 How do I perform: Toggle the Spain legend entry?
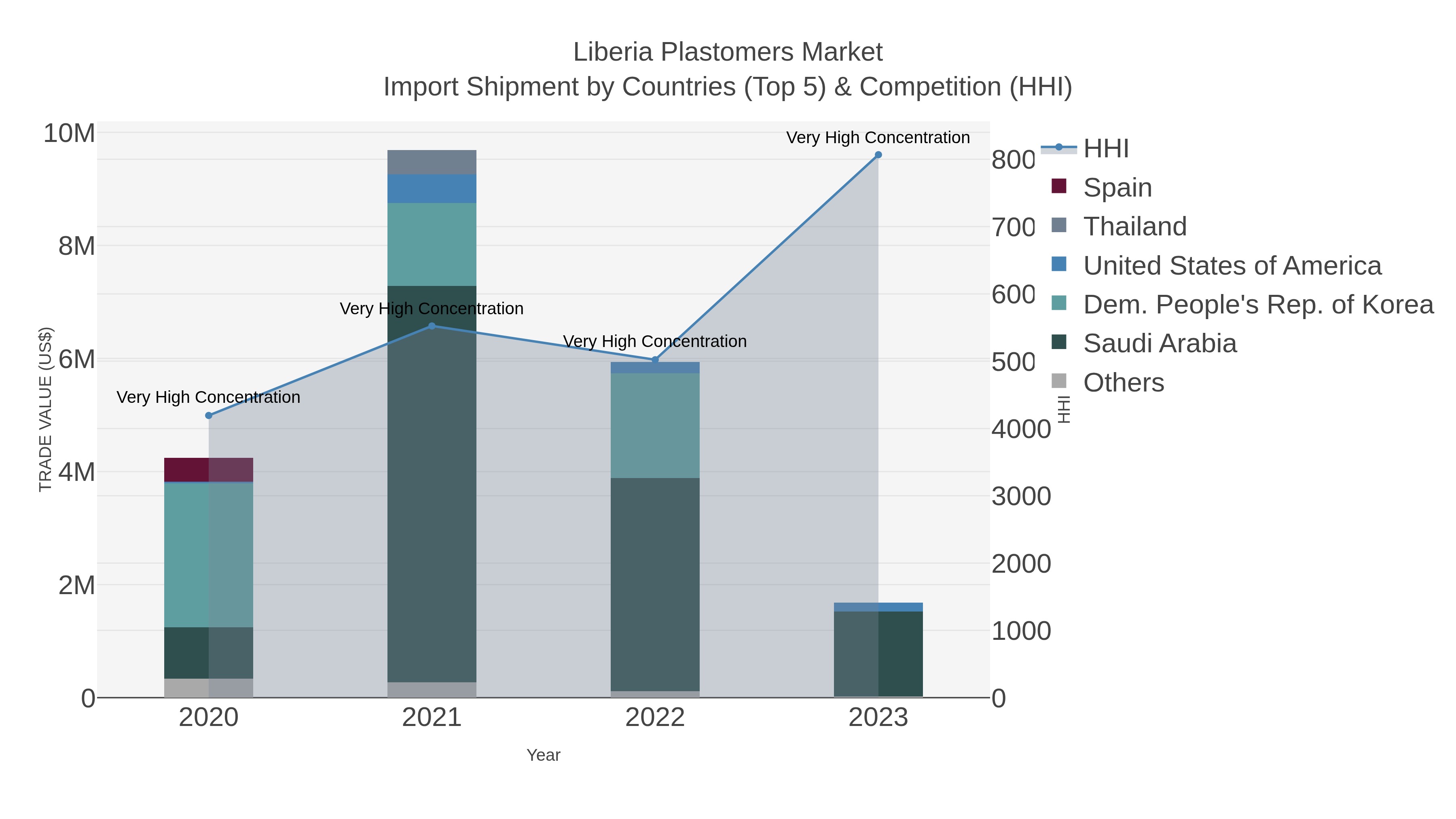click(1101, 187)
